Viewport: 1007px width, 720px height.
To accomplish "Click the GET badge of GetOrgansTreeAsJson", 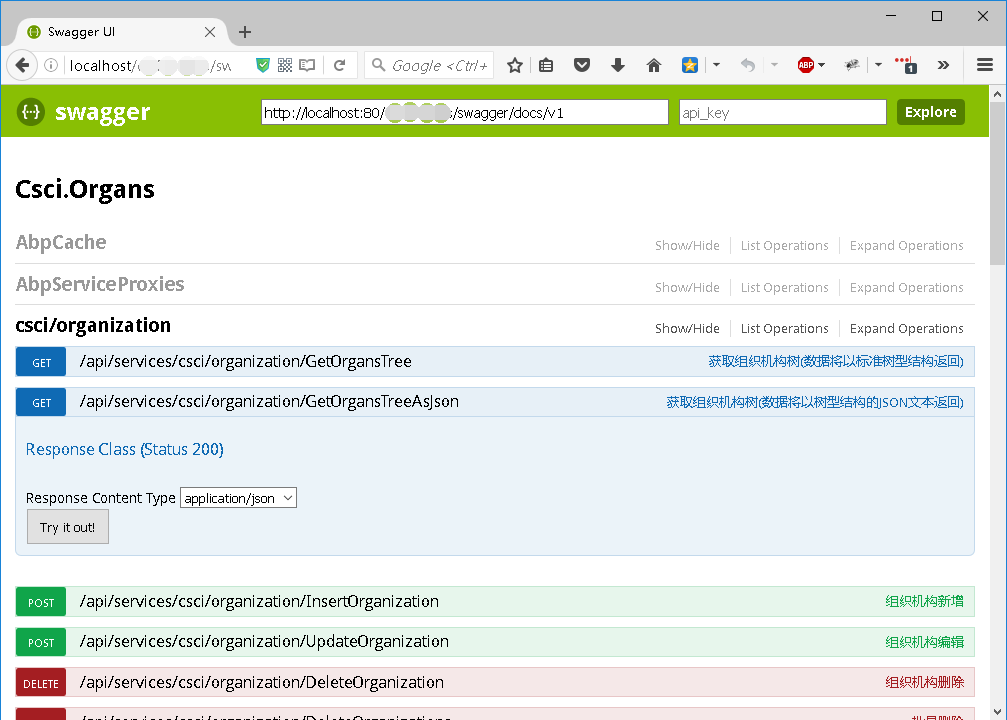I will pos(41,402).
